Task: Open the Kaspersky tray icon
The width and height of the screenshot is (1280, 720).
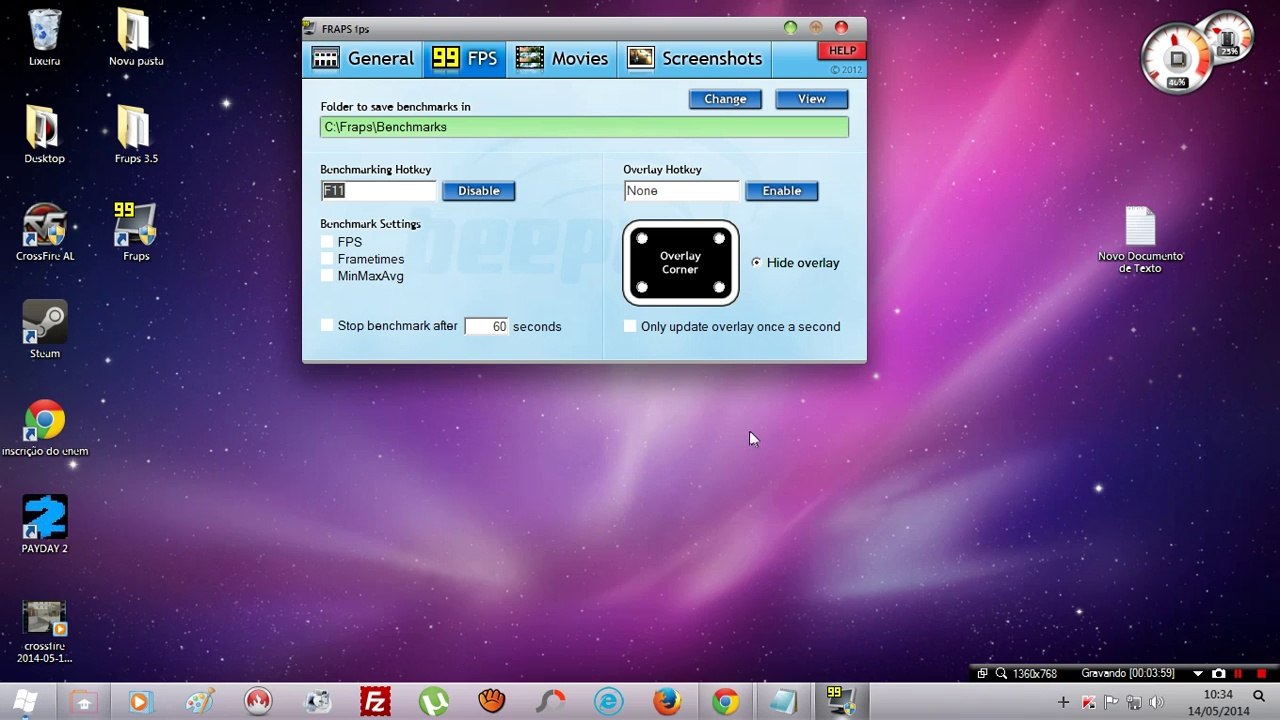Action: (x=1089, y=702)
